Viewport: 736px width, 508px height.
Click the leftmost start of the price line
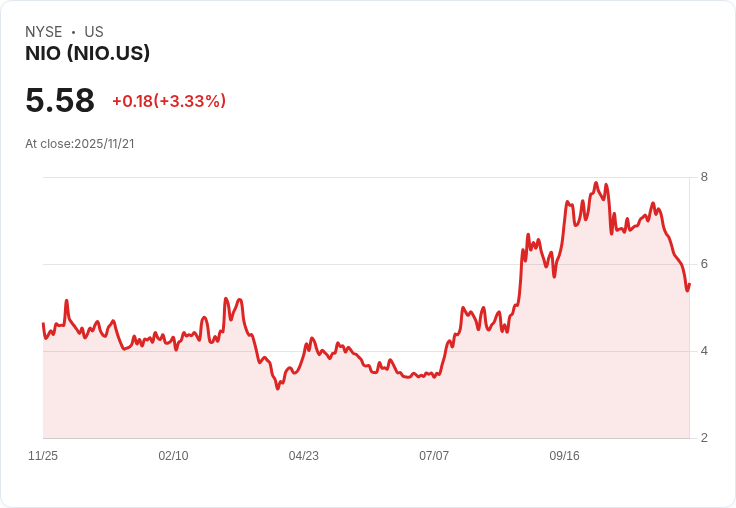43,323
